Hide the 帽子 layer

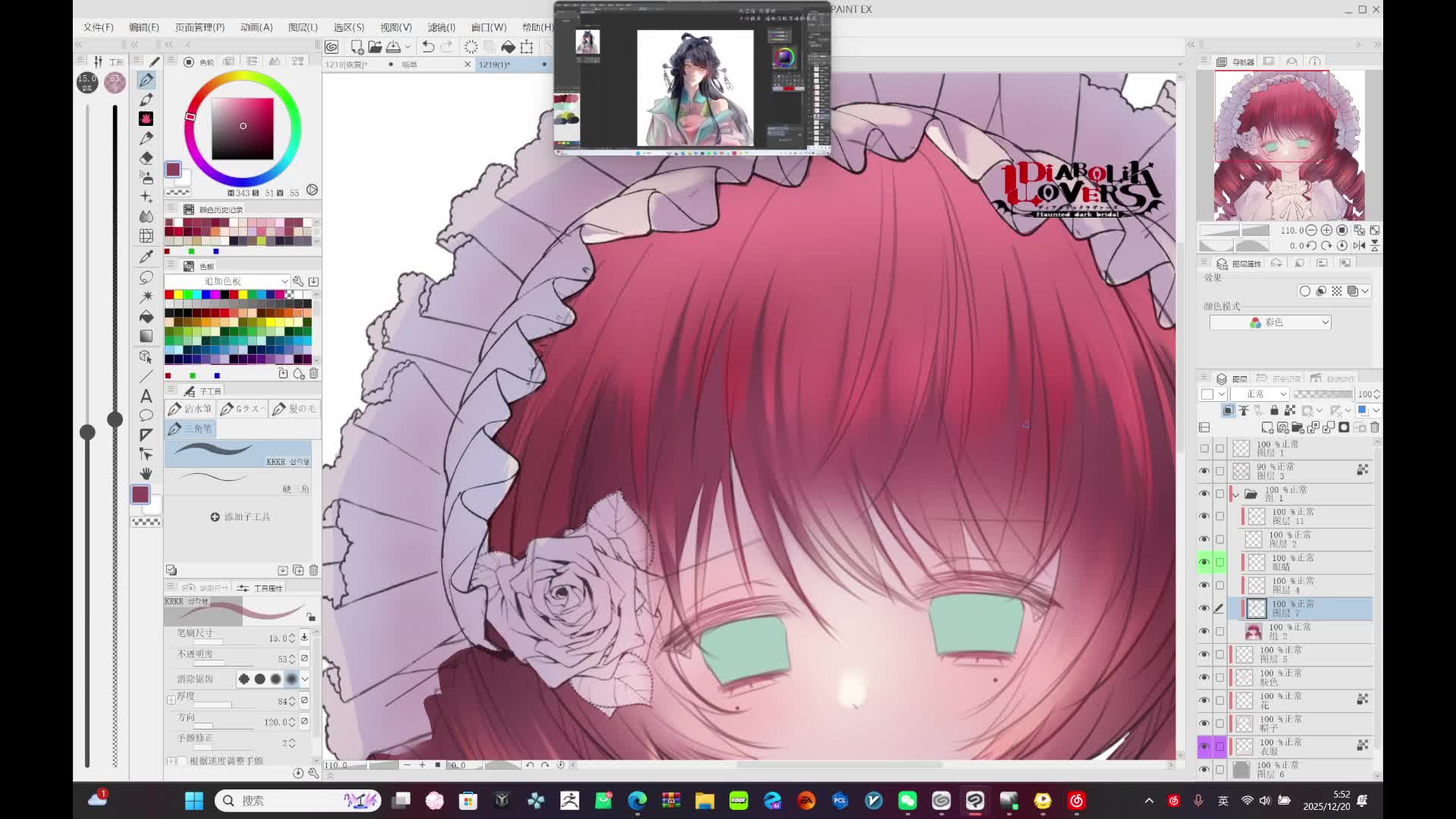tap(1204, 723)
